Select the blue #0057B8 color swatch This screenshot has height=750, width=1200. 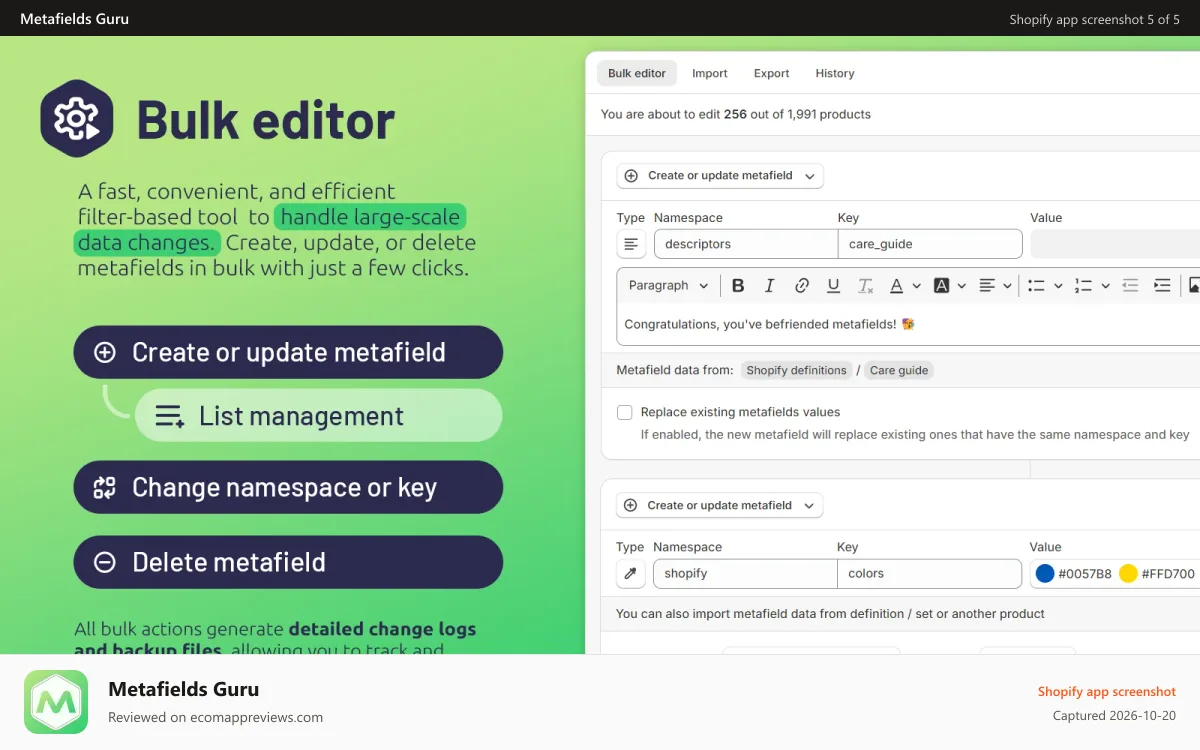click(x=1045, y=574)
